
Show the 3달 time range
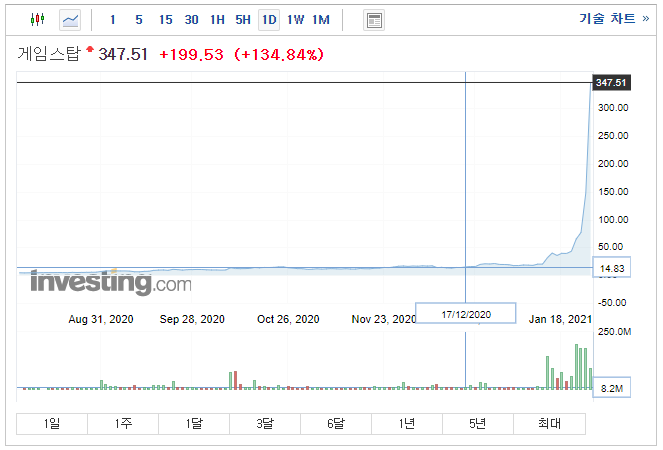pos(265,423)
